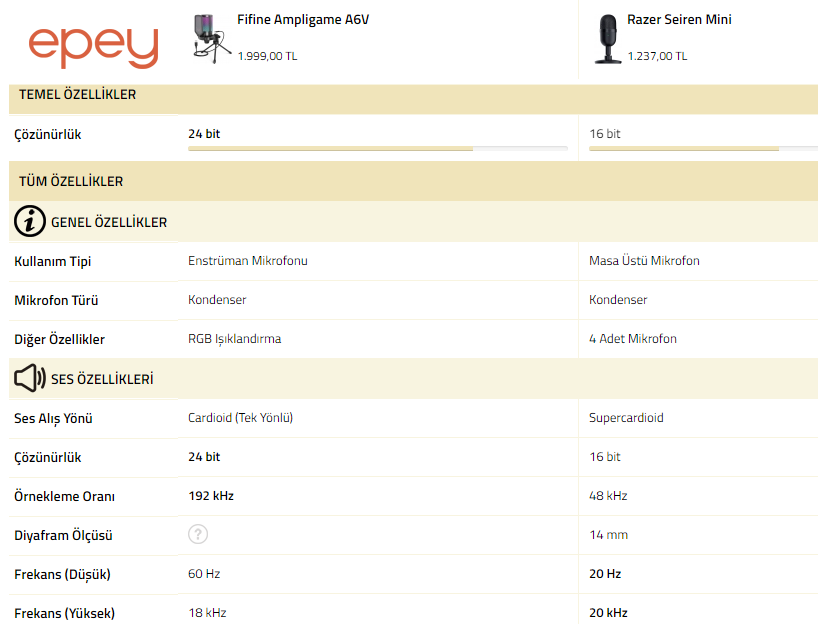Click the 20 Hz low frequency value
The width and height of the screenshot is (818, 624).
click(605, 574)
